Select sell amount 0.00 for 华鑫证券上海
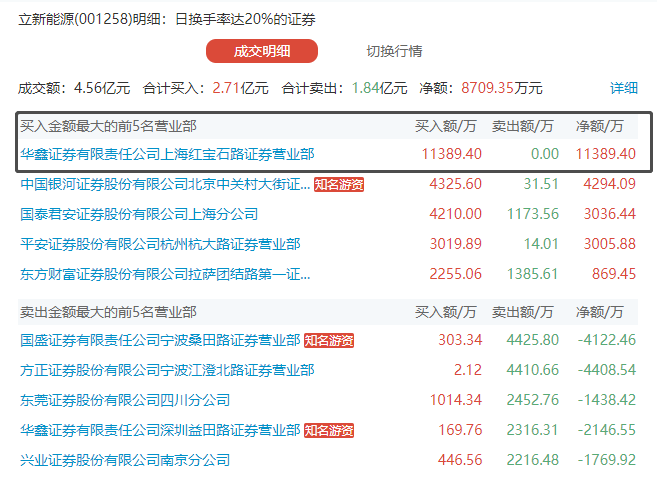 545,154
